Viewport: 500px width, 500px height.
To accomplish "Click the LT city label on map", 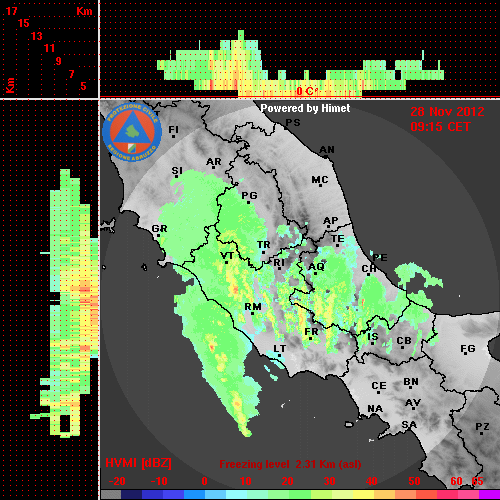I will click(x=279, y=349).
